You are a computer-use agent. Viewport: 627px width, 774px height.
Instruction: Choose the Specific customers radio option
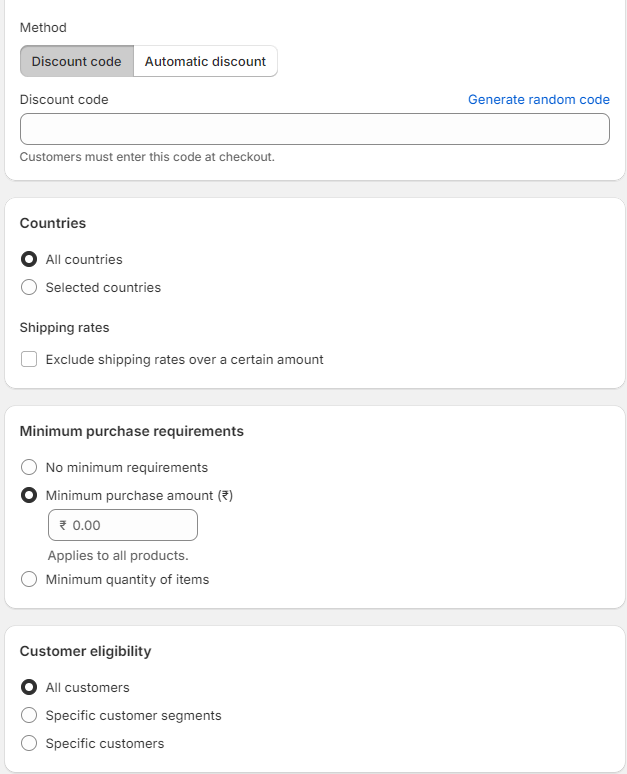click(29, 743)
